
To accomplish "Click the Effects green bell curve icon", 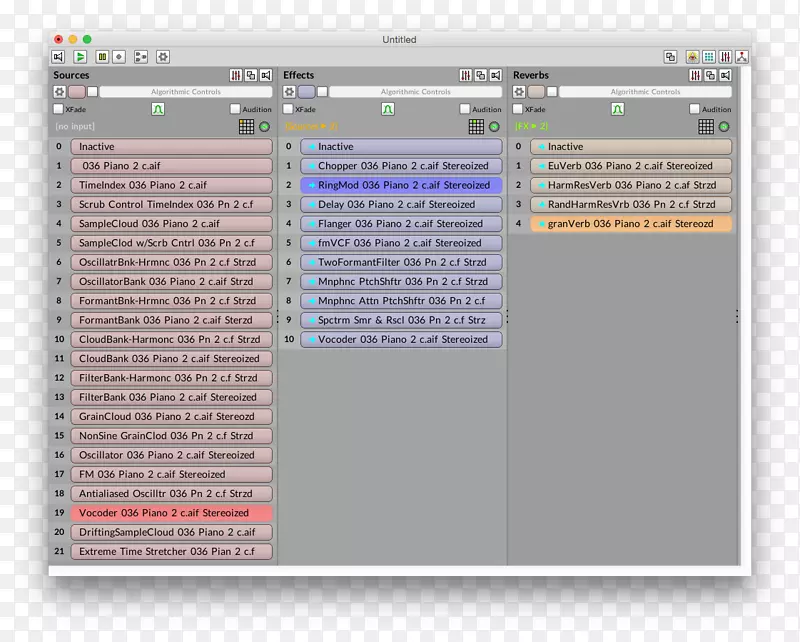I will [x=388, y=109].
